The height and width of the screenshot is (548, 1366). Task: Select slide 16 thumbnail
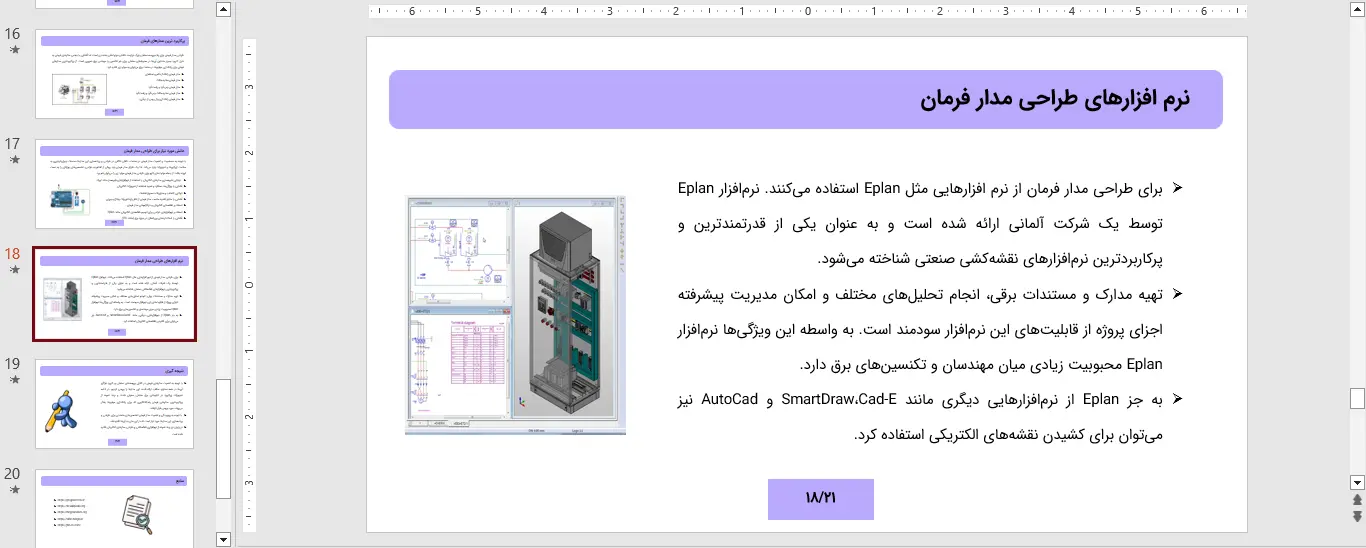(115, 74)
